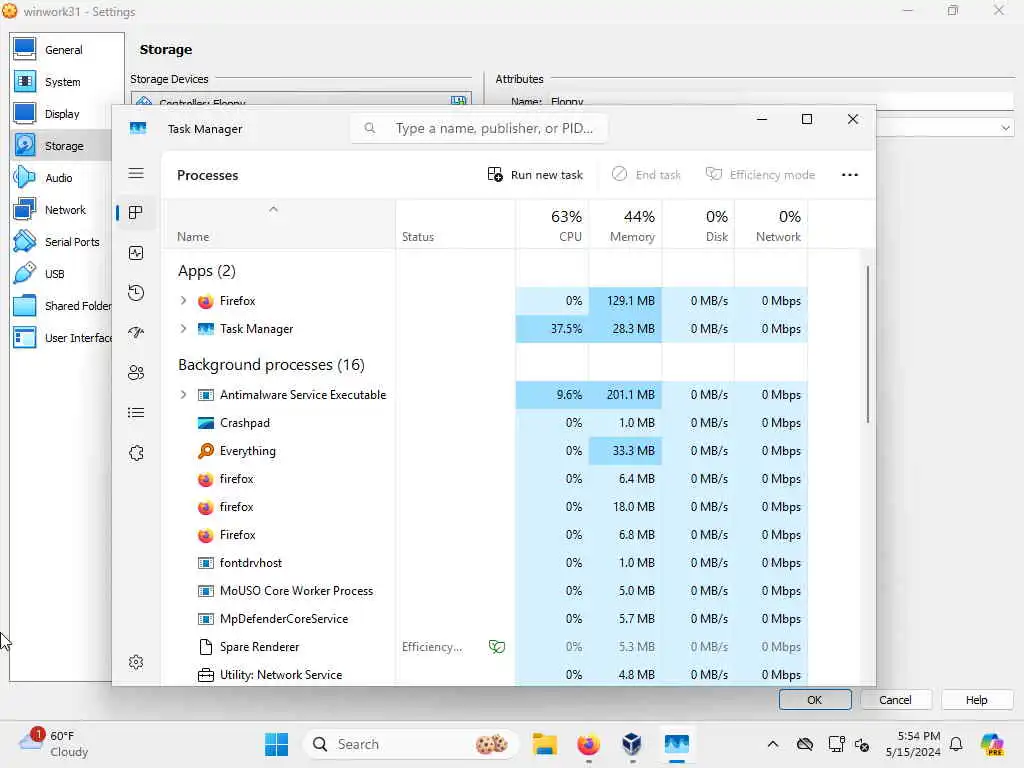Open Serial Ports section in VirtualBox Settings

click(61, 242)
